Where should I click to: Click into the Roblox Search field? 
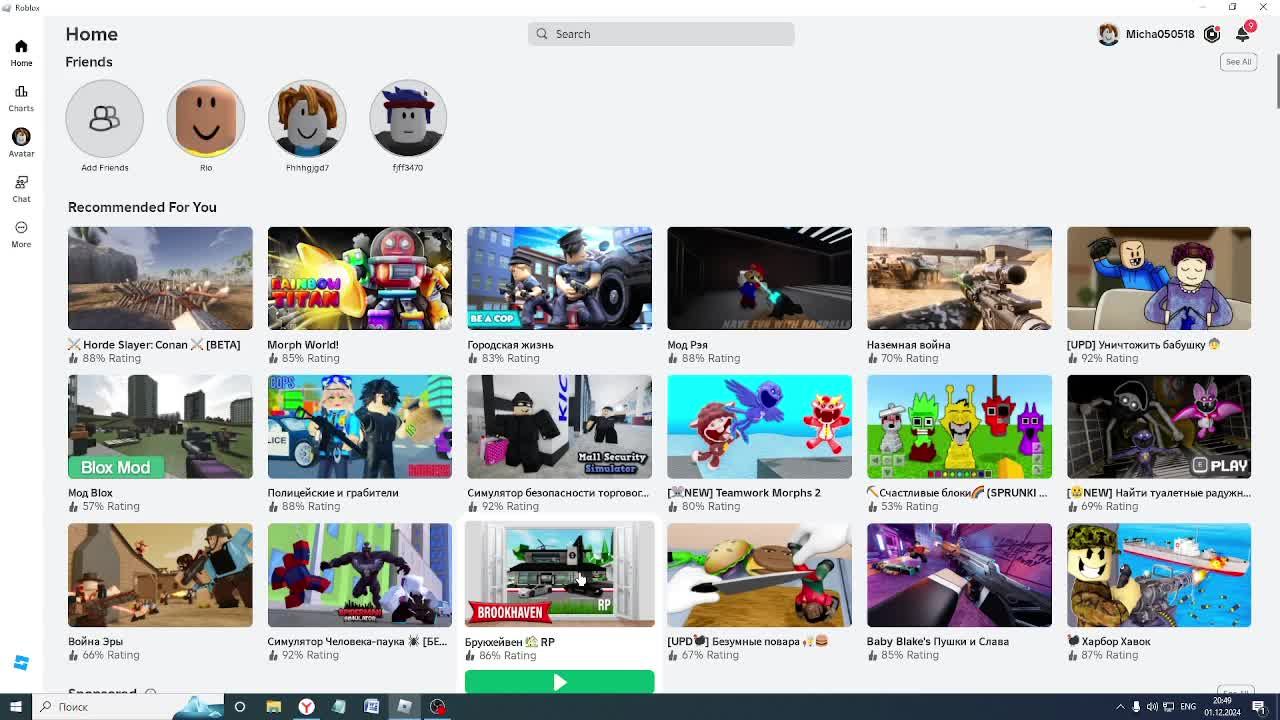pyautogui.click(x=661, y=34)
